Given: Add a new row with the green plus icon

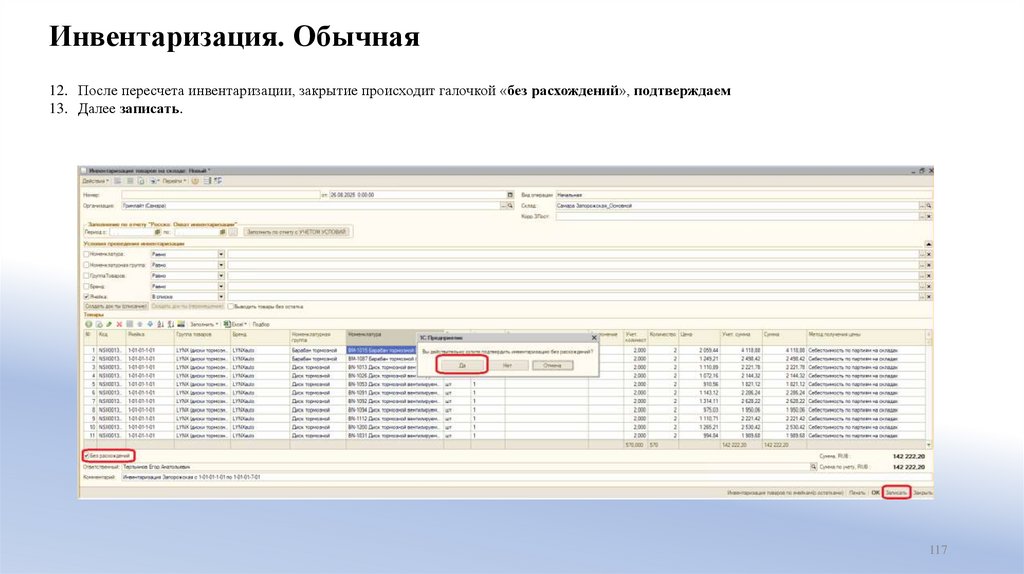Looking at the screenshot, I should tap(89, 324).
